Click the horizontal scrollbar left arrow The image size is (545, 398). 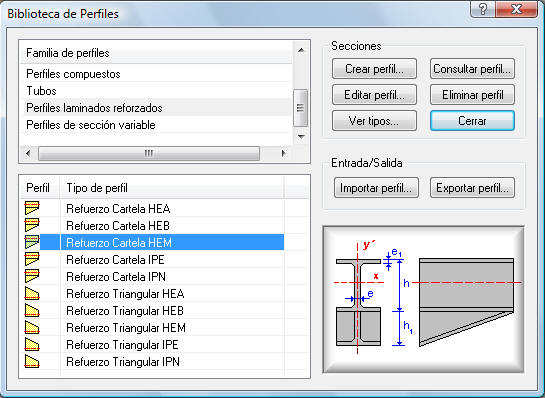click(x=29, y=153)
